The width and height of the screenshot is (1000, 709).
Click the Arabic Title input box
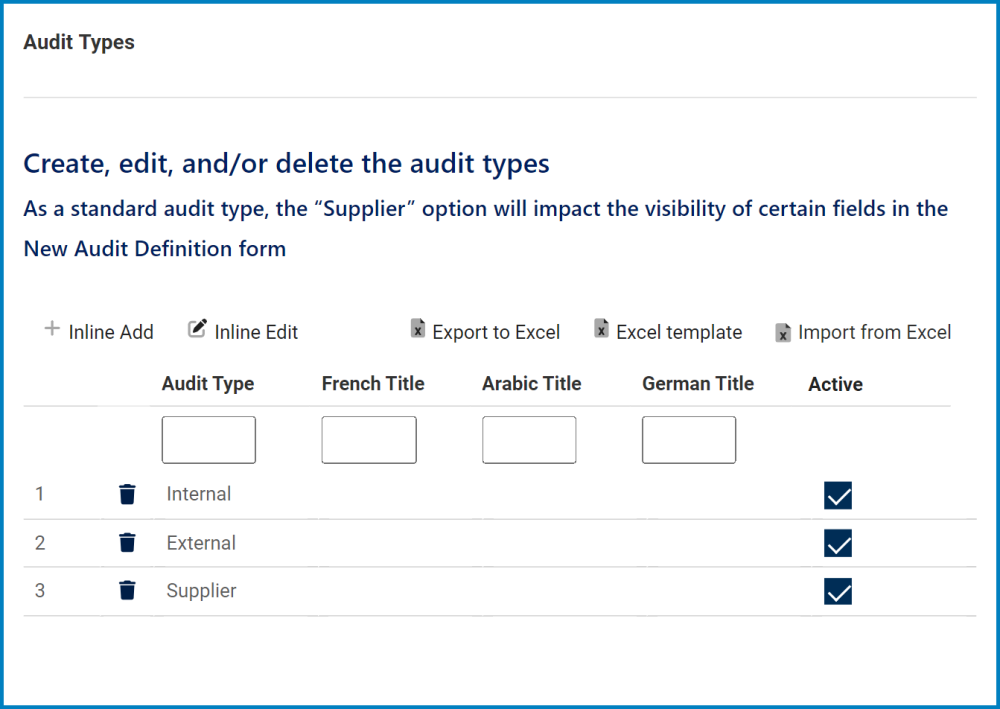pyautogui.click(x=529, y=439)
